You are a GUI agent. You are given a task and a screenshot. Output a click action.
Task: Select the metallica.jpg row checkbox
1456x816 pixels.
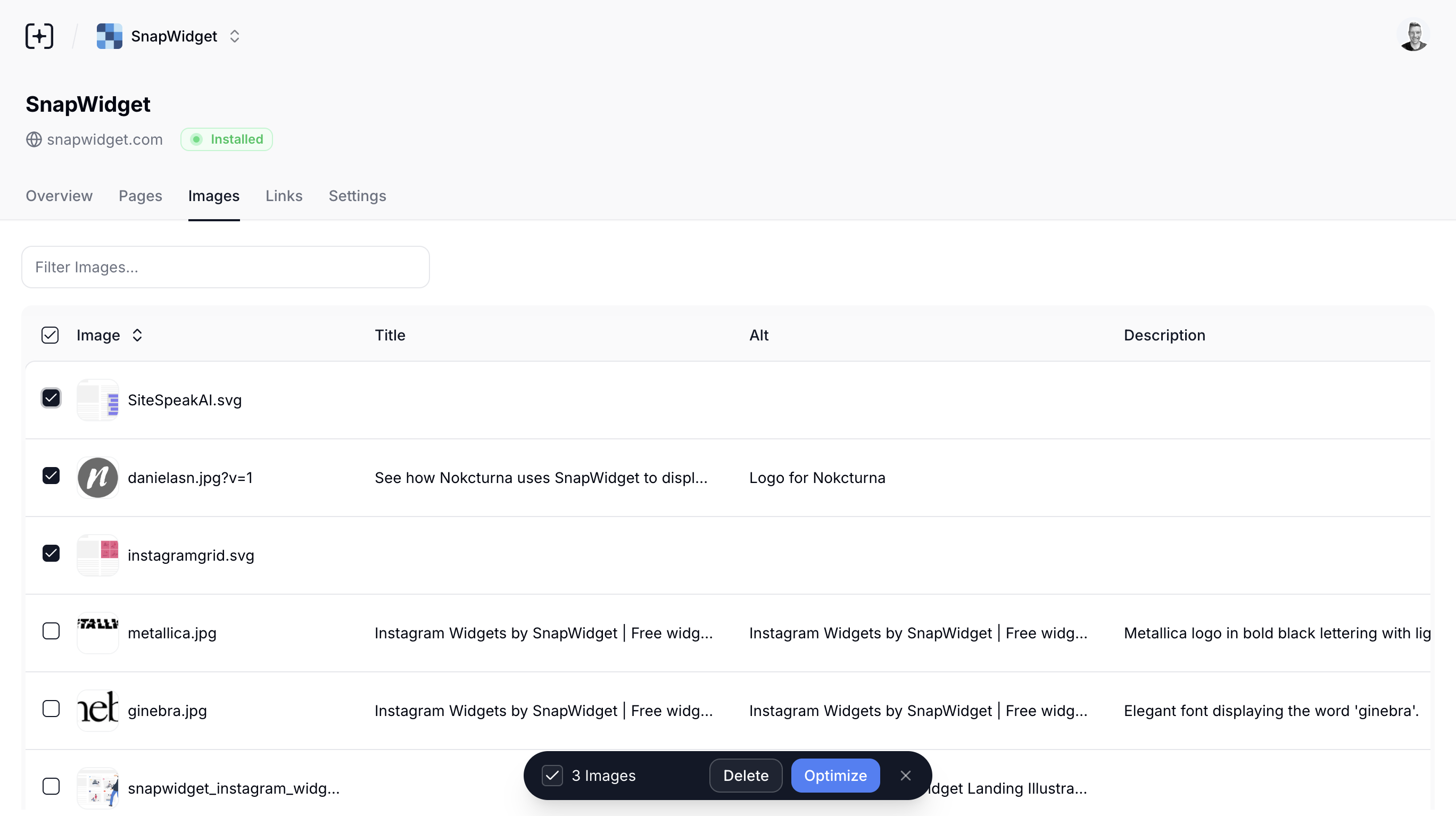tap(52, 631)
